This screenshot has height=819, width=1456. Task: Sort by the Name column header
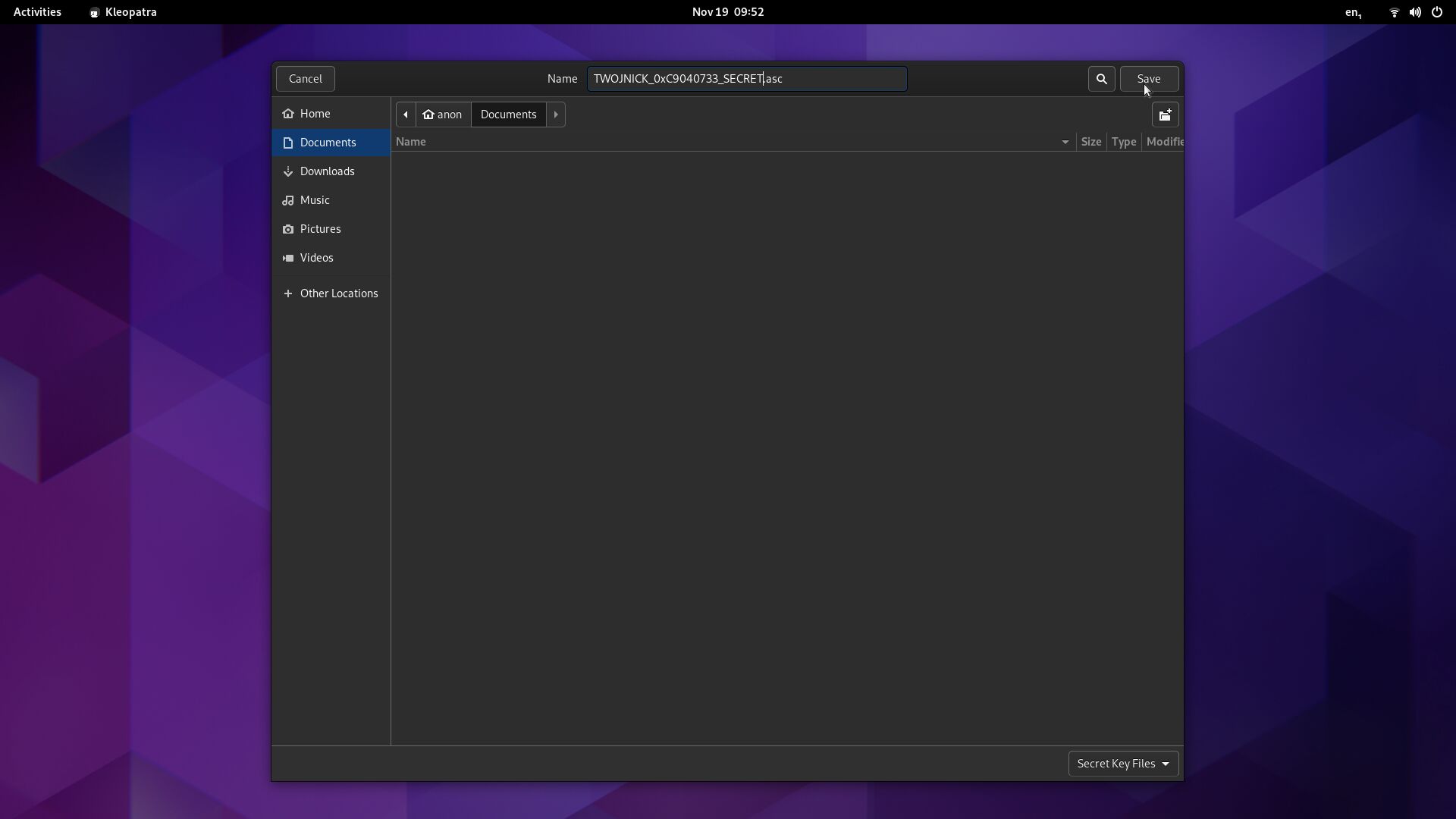pos(411,142)
